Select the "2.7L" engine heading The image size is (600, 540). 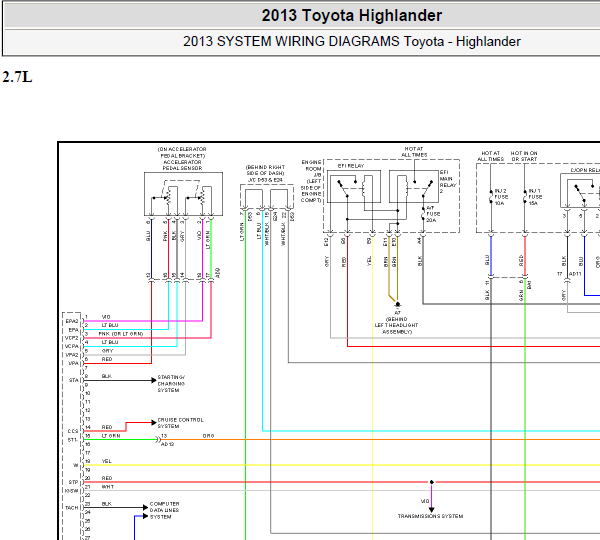pos(17,77)
